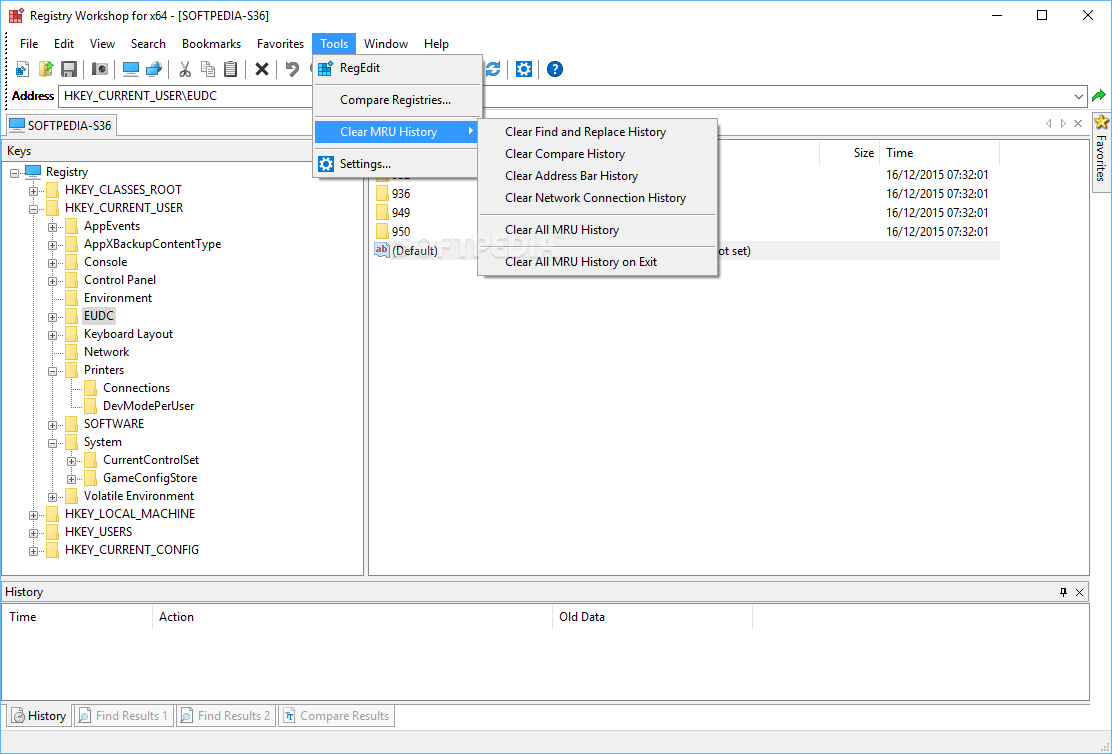
Task: Select the SOFTPEDIA-S36 document tab
Action: click(61, 126)
